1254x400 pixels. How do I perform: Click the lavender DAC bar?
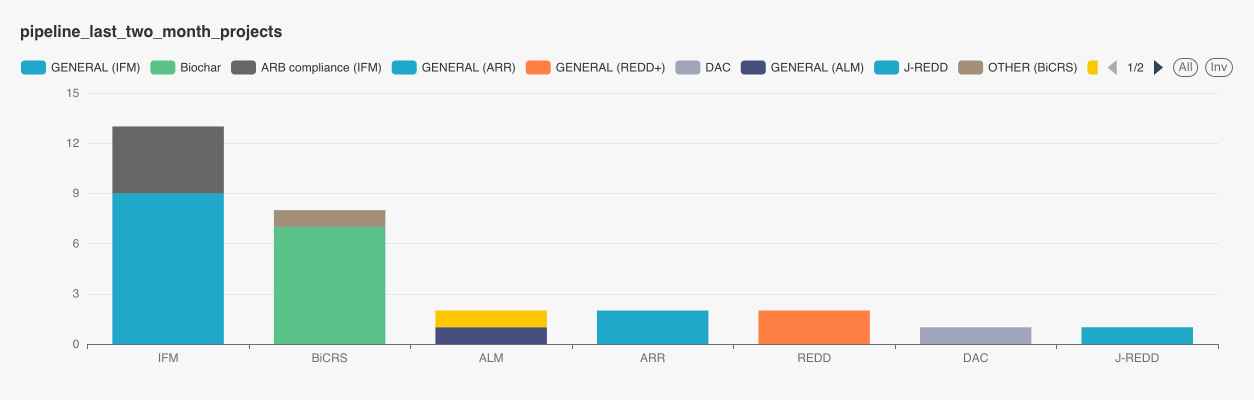point(975,336)
